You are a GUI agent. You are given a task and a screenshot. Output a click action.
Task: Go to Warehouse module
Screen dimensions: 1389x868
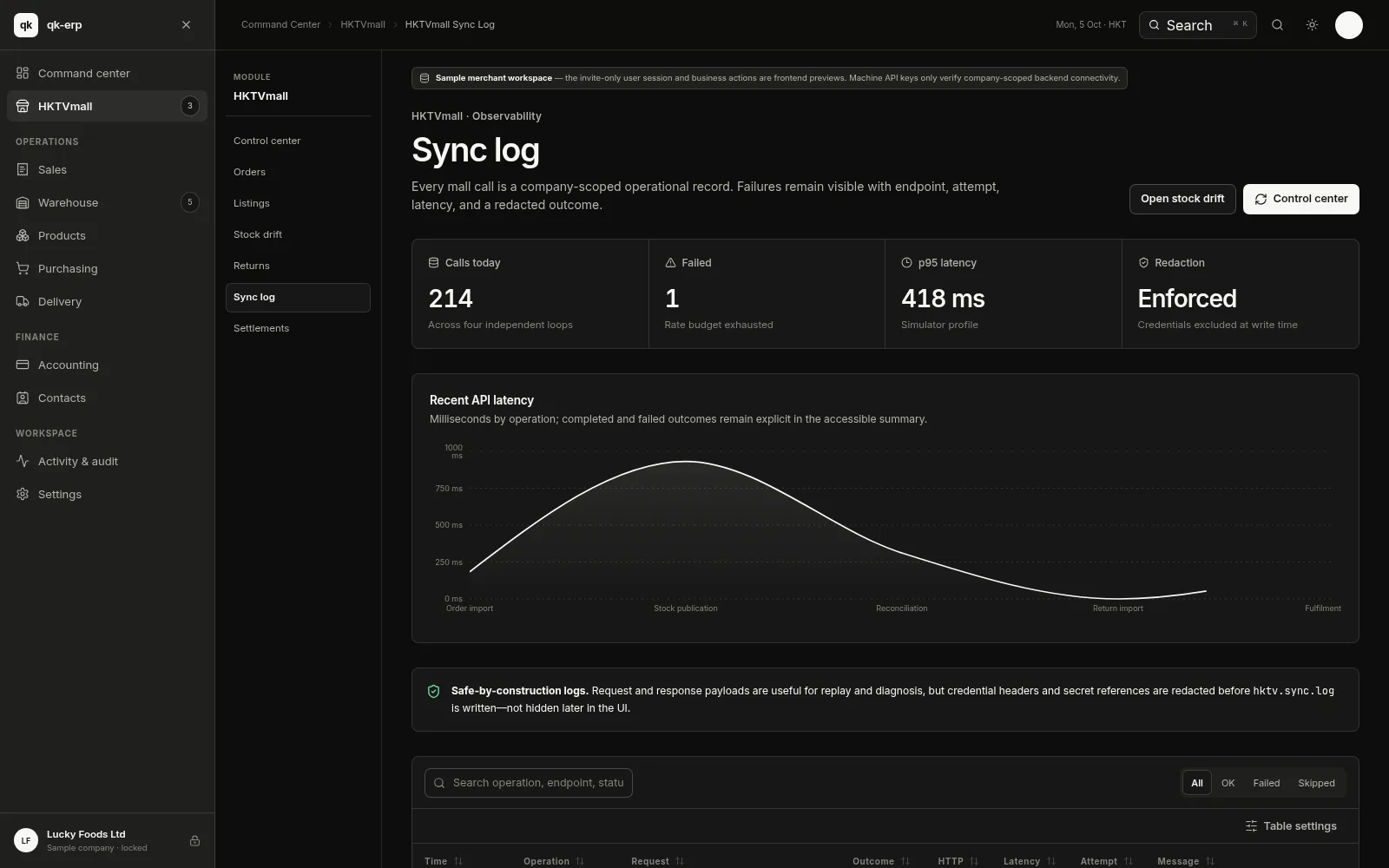108,202
